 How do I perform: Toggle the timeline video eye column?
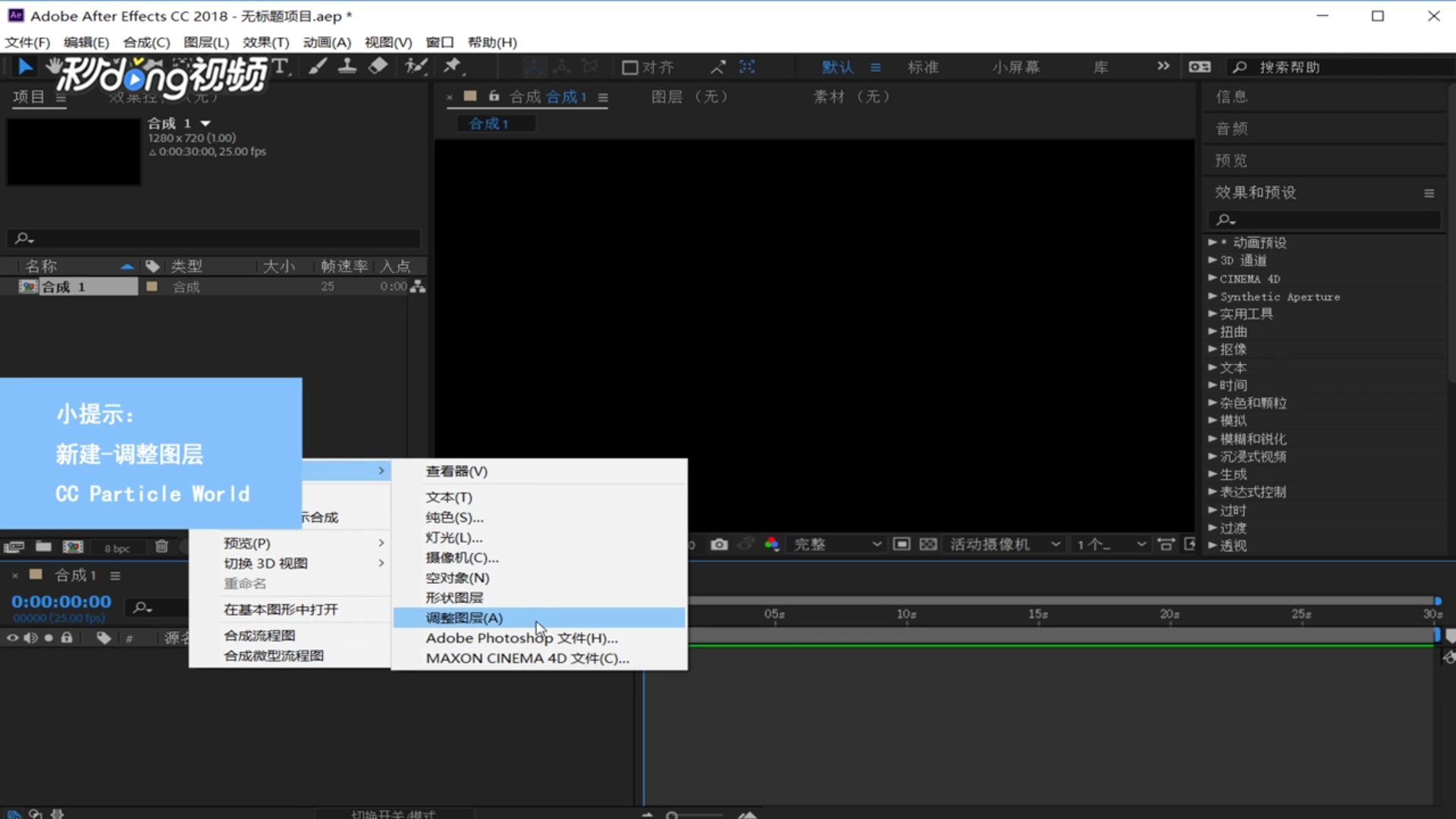[12, 638]
